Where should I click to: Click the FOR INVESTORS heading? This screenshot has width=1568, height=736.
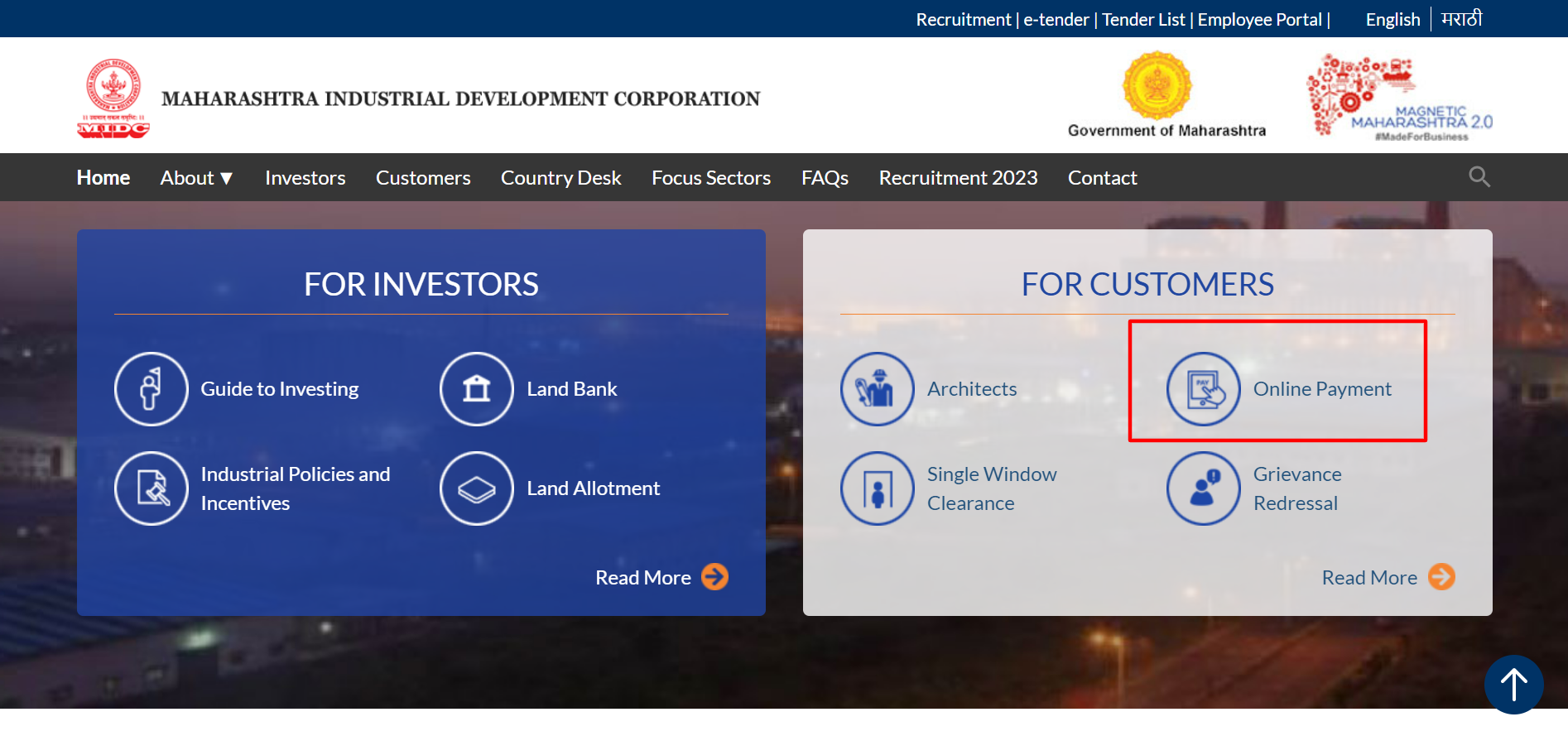(x=421, y=285)
